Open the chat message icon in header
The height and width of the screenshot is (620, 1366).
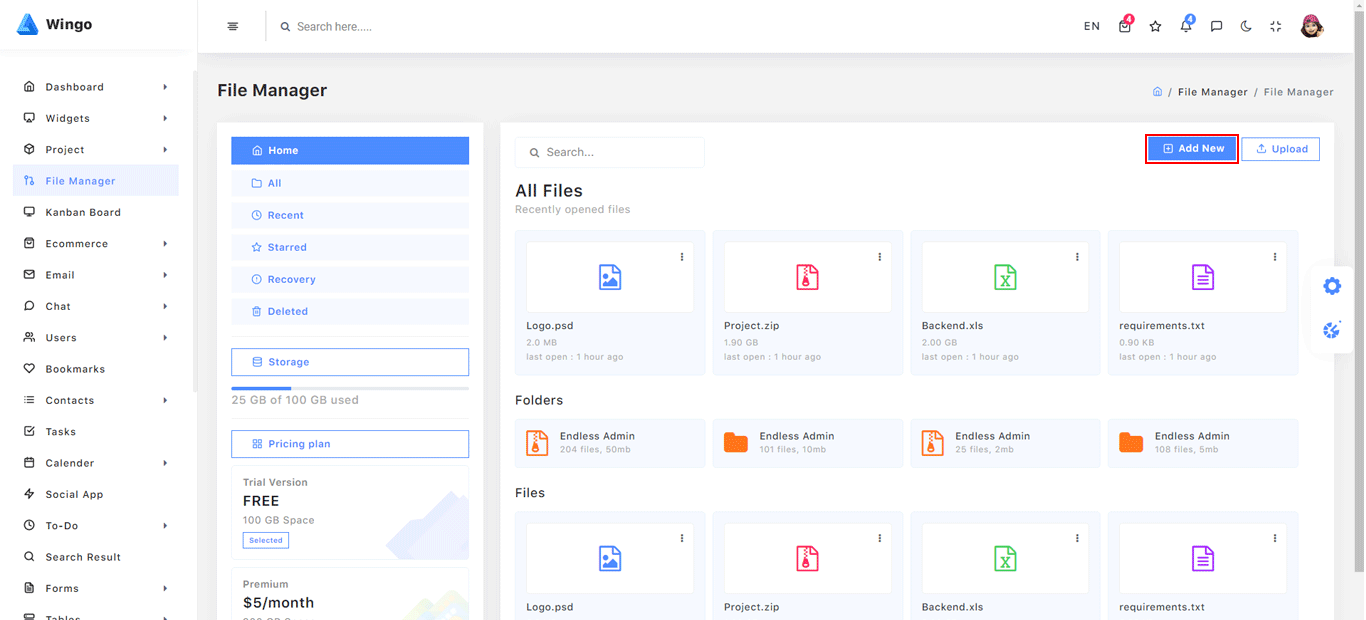point(1216,27)
